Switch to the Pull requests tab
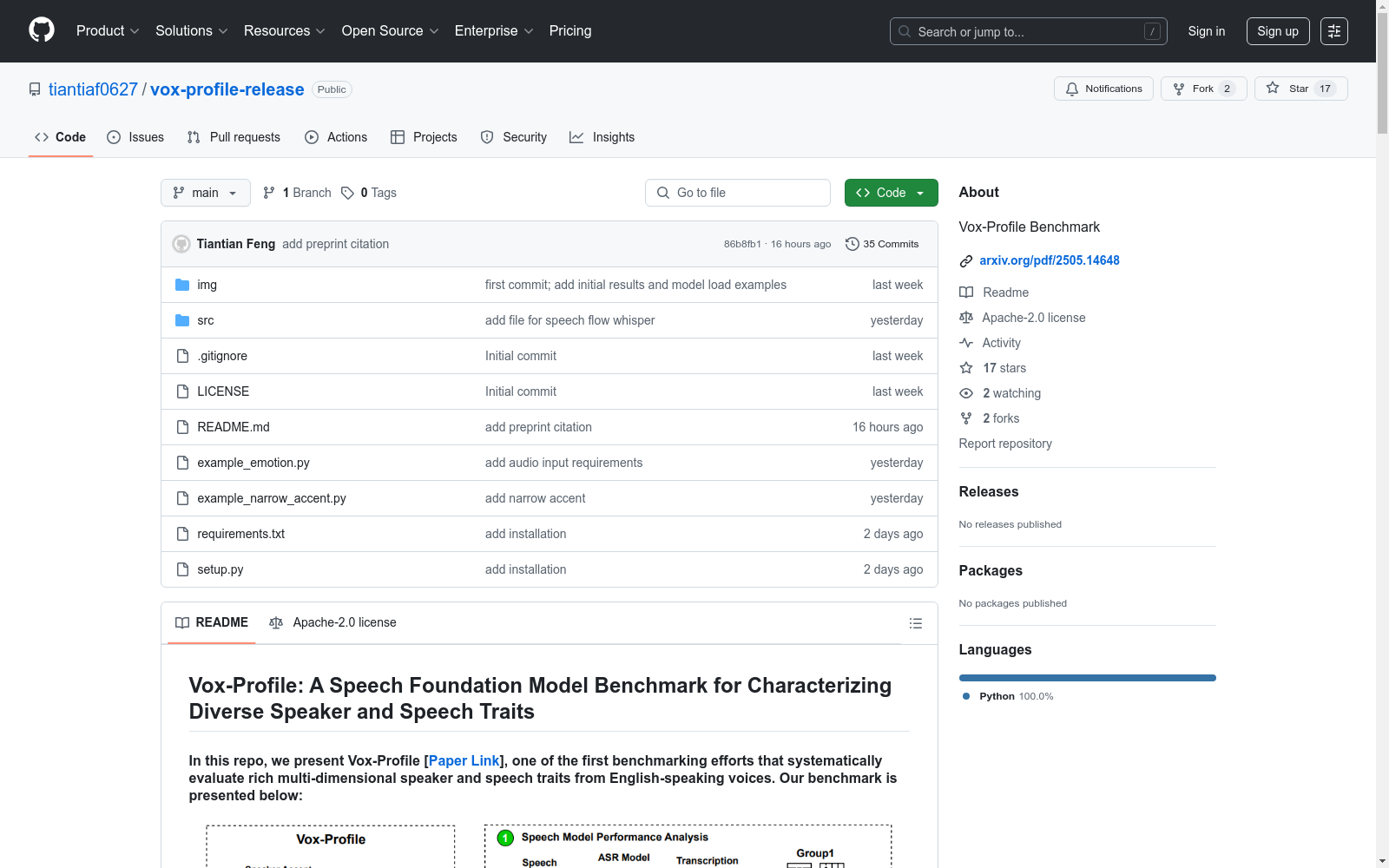 click(234, 137)
